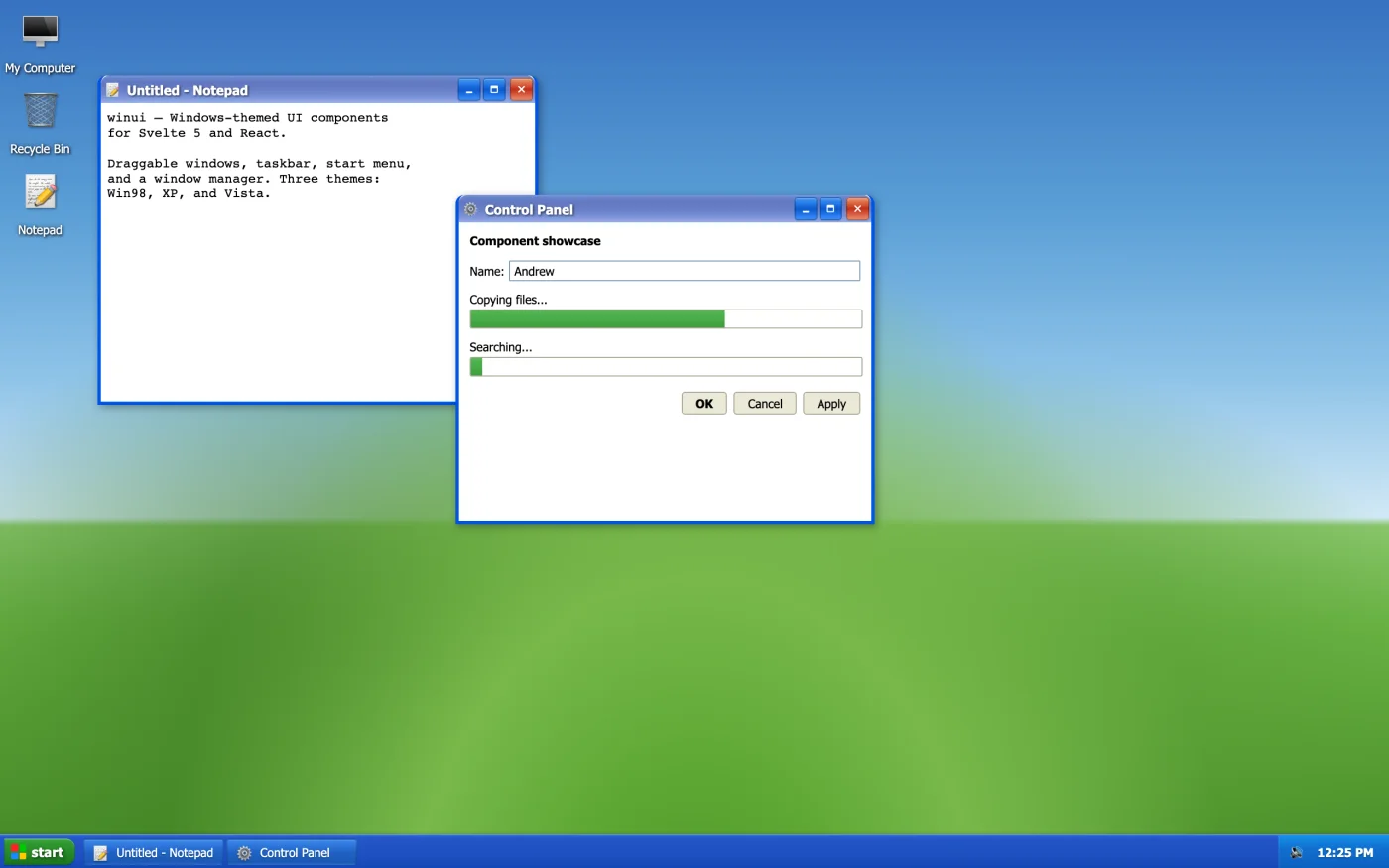Select the Recycle Bin desktop icon
The width and height of the screenshot is (1389, 868).
pos(40,124)
